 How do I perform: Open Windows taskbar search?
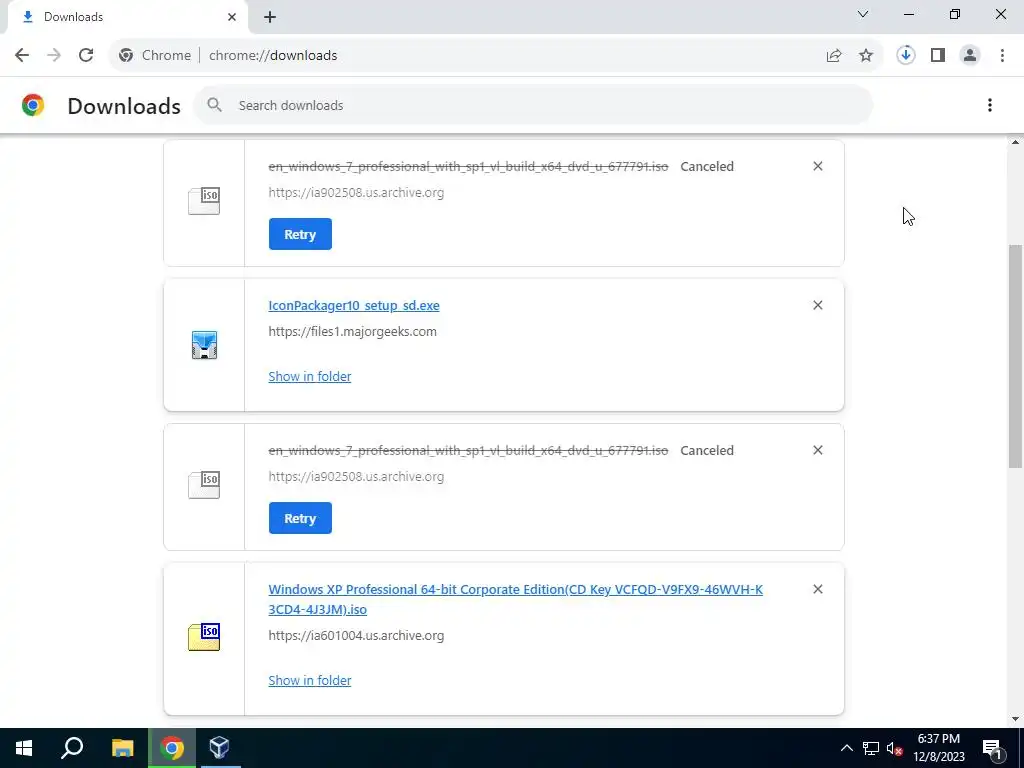click(72, 748)
